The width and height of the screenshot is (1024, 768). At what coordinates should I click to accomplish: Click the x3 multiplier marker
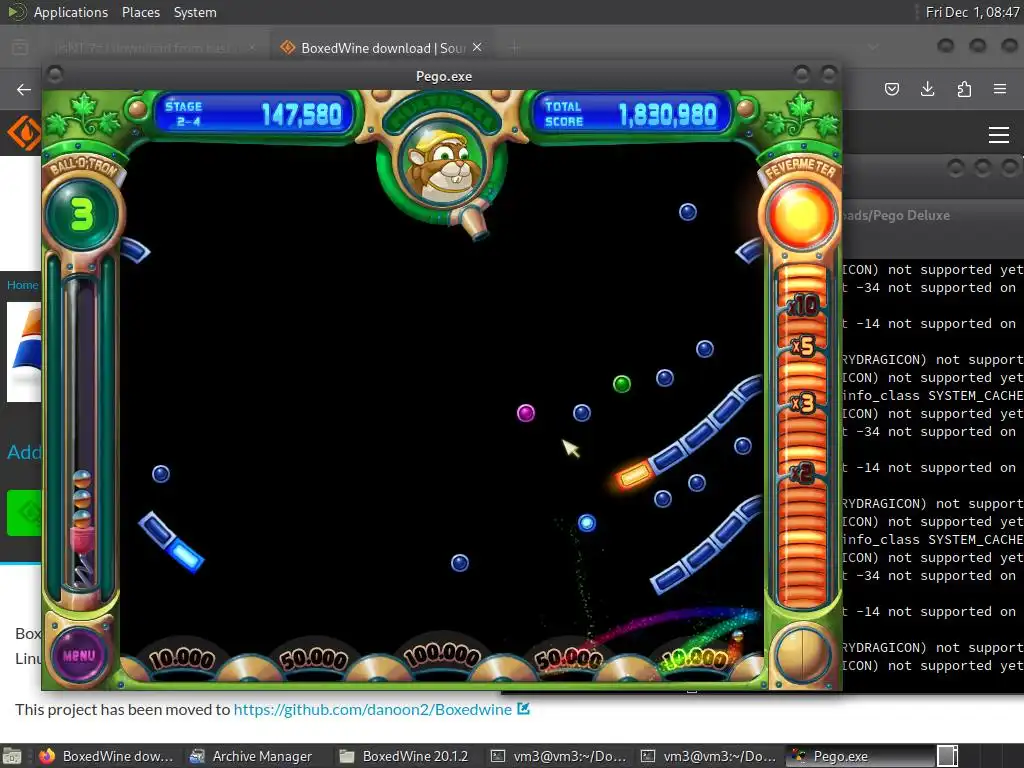803,403
